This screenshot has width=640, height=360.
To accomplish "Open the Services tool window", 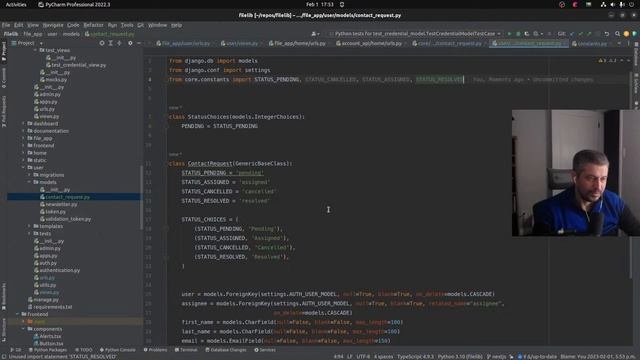I will pos(265,350).
